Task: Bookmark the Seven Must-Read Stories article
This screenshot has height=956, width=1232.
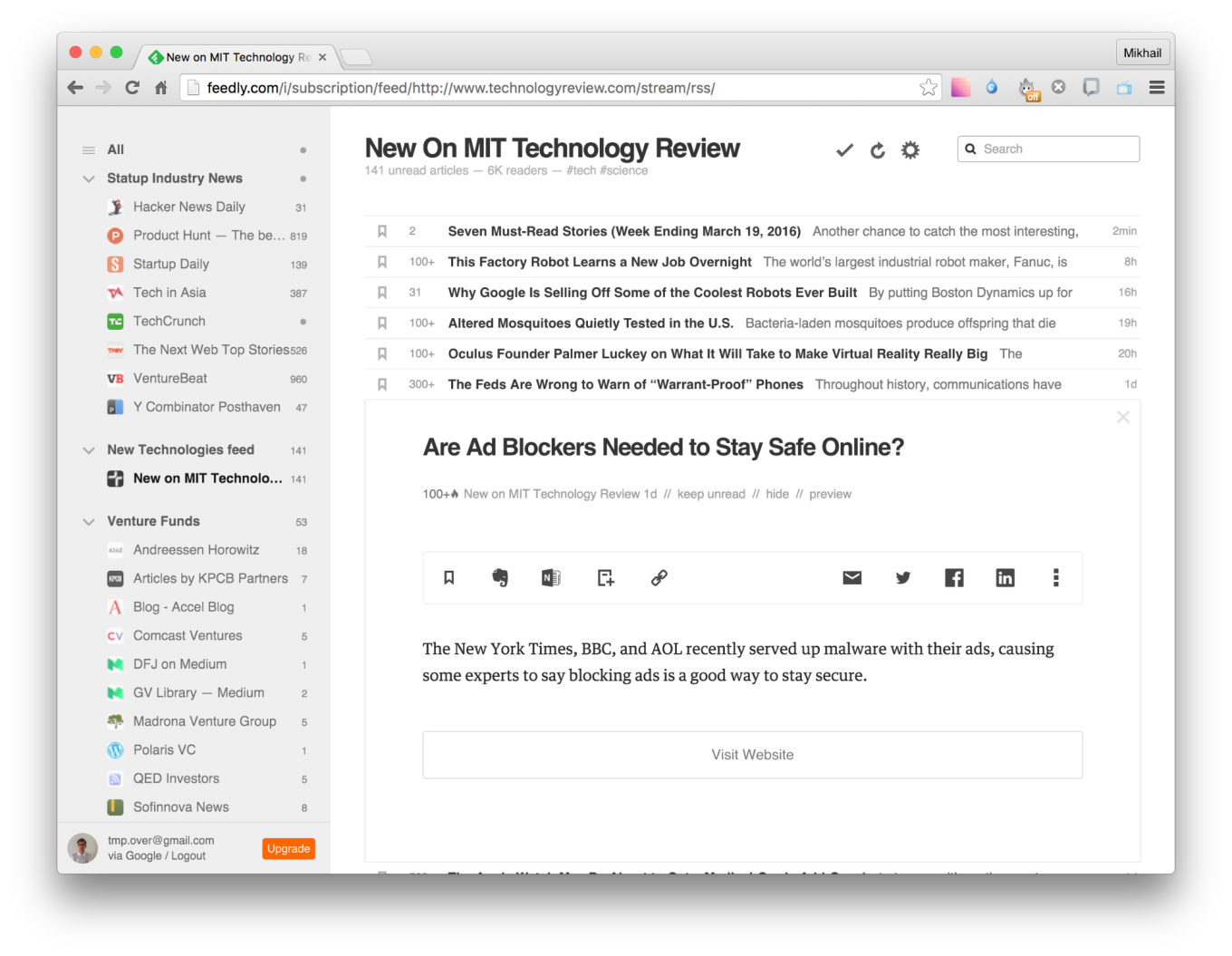Action: point(382,231)
